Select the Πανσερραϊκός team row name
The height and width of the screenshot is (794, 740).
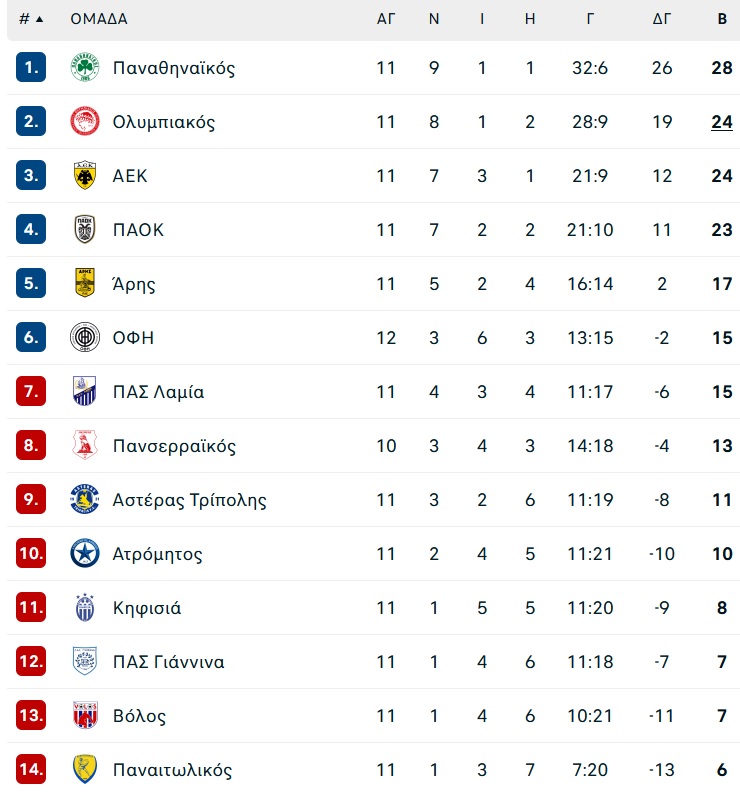tap(174, 446)
